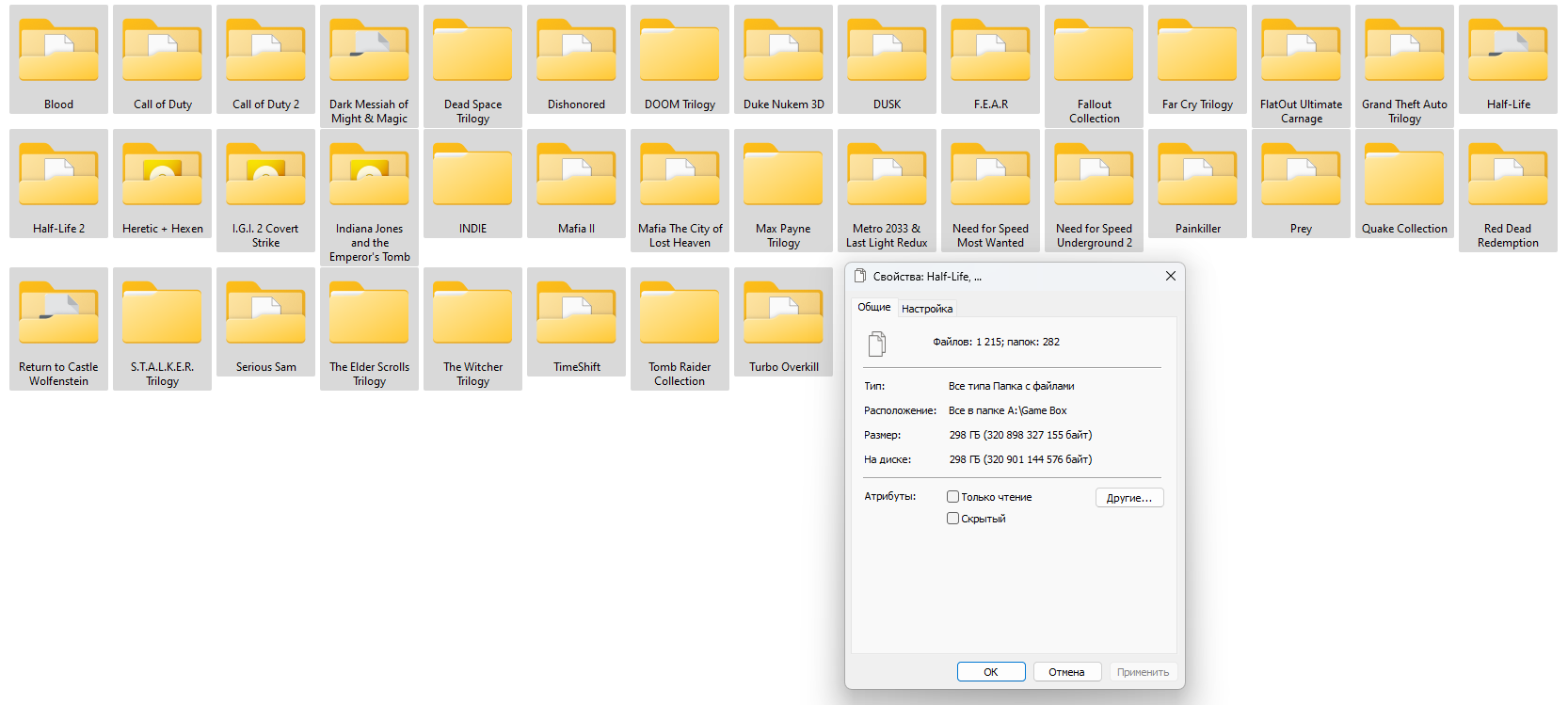Screen dimensions: 1568x705
Task: Click the DUSK folder icon
Action: click(x=887, y=50)
